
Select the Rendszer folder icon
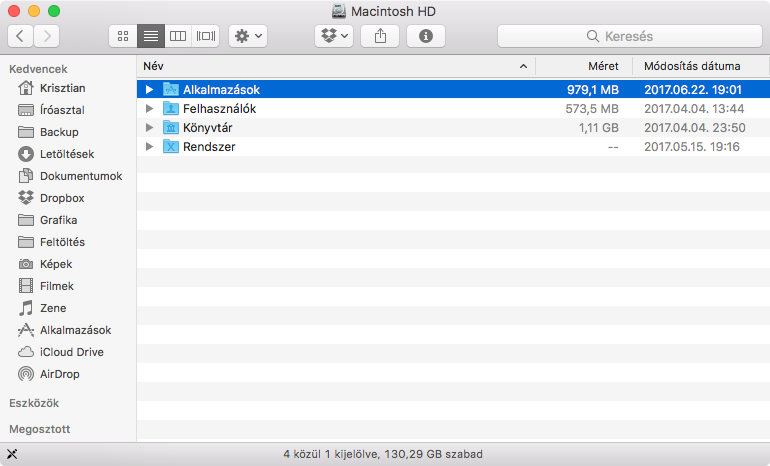(x=170, y=146)
